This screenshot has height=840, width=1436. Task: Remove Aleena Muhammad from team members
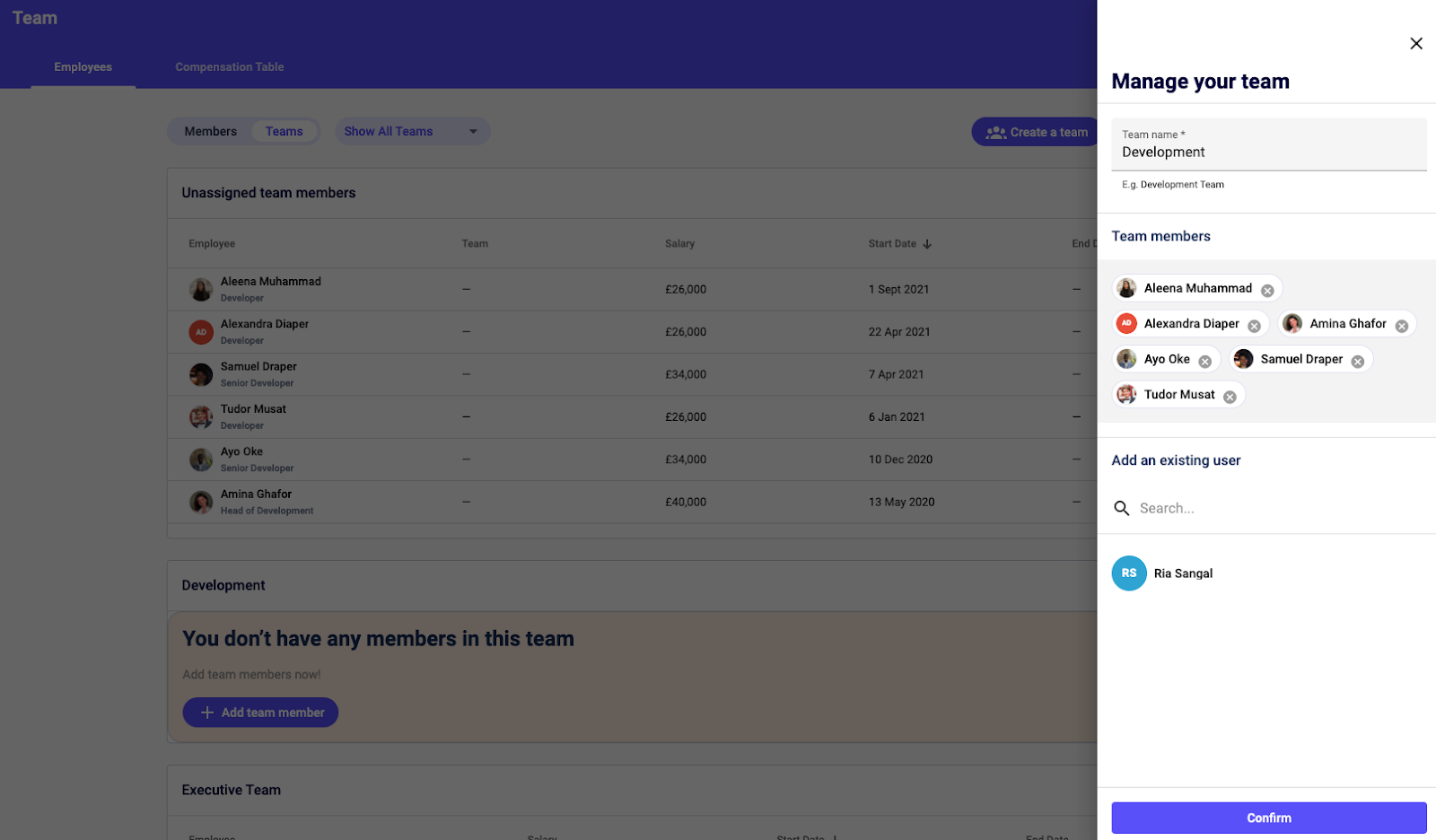1267,291
